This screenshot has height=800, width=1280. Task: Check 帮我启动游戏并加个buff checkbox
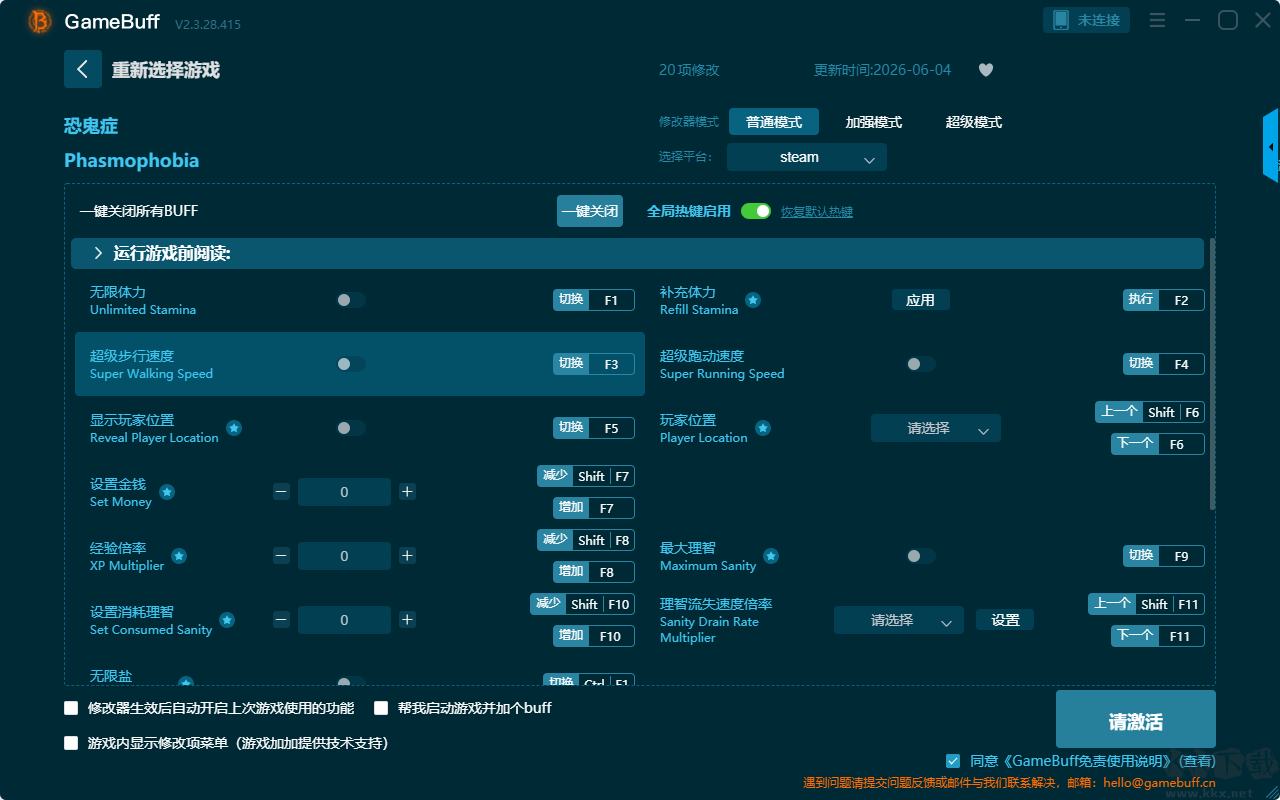(381, 708)
